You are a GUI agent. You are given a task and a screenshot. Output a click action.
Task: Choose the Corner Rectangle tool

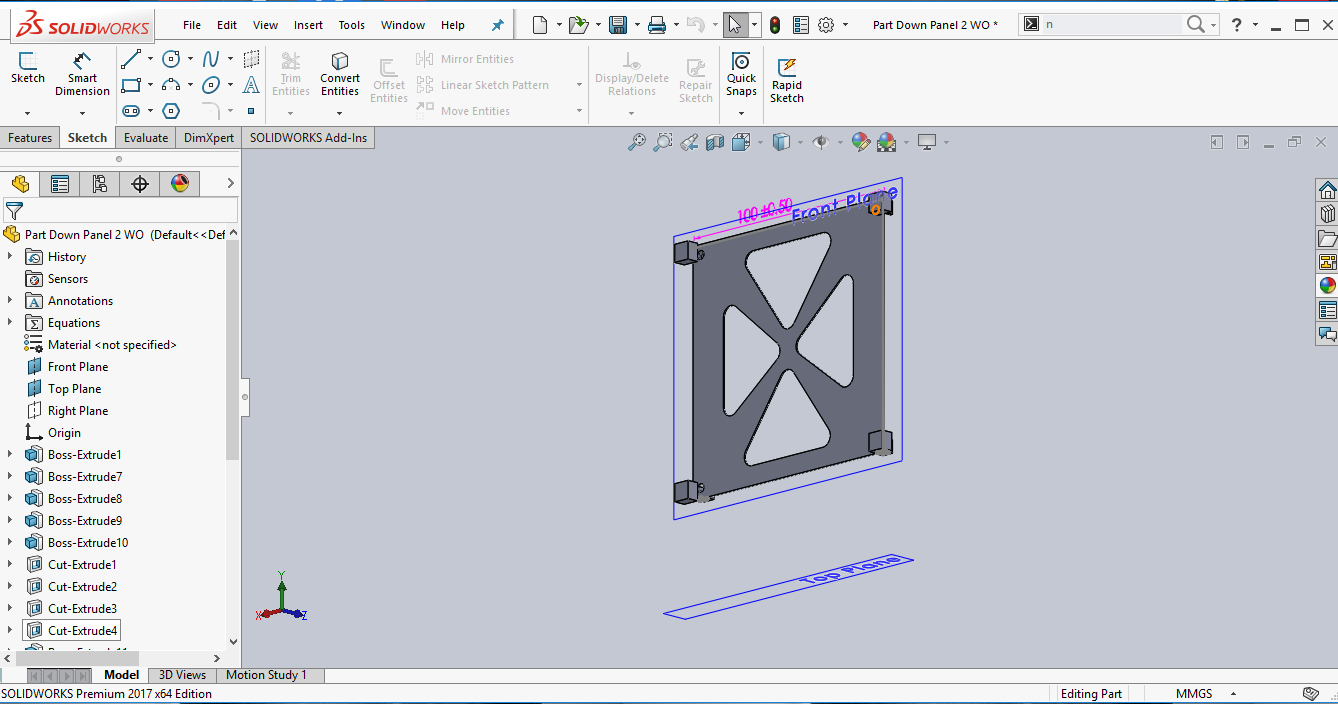click(131, 85)
